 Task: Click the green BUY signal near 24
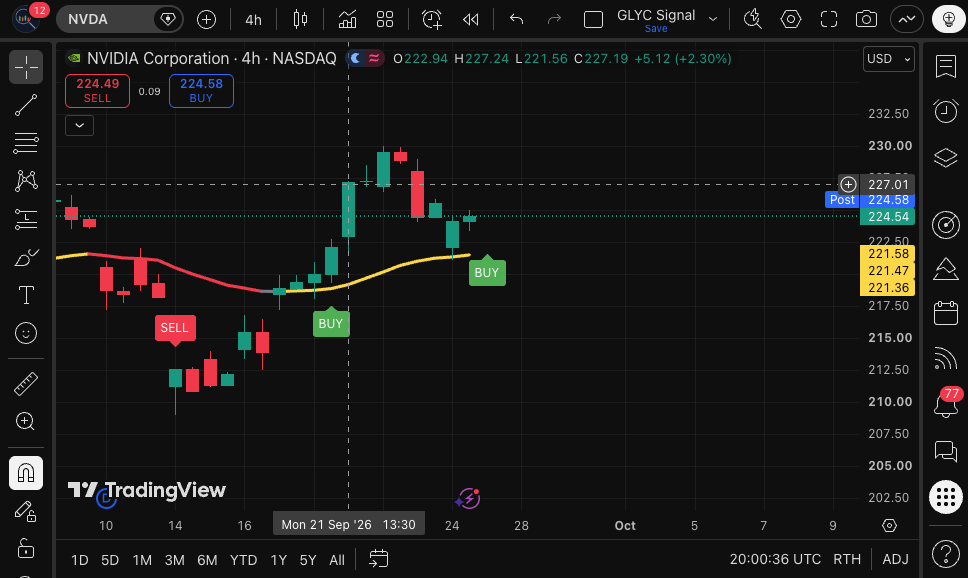tap(487, 272)
